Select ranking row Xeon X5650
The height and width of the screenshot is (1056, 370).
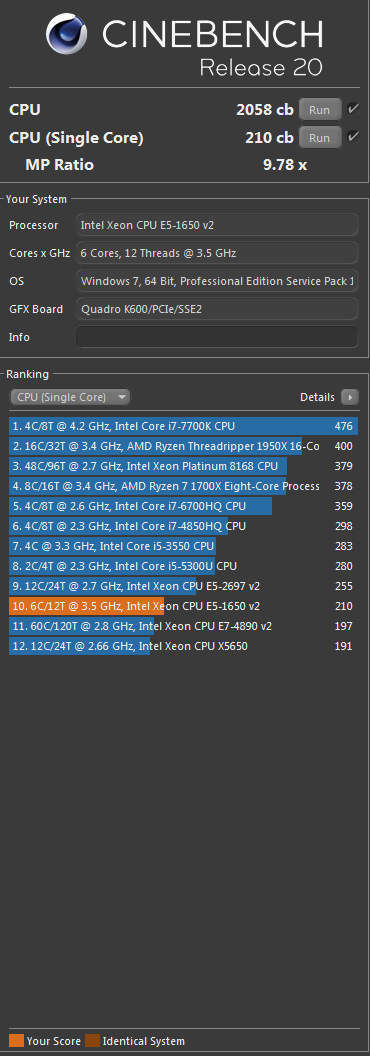click(183, 646)
